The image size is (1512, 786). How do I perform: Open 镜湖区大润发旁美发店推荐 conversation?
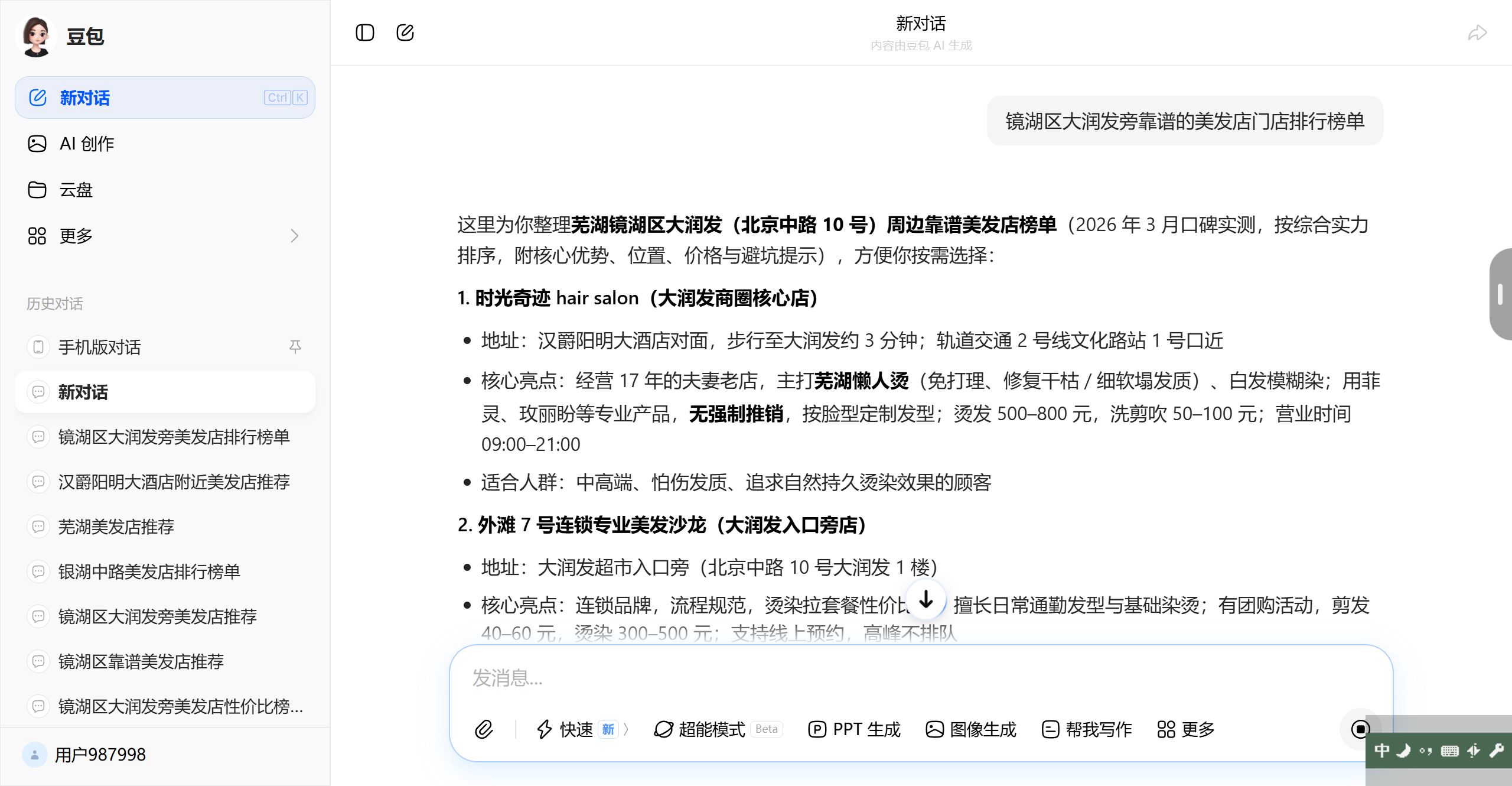coord(165,616)
